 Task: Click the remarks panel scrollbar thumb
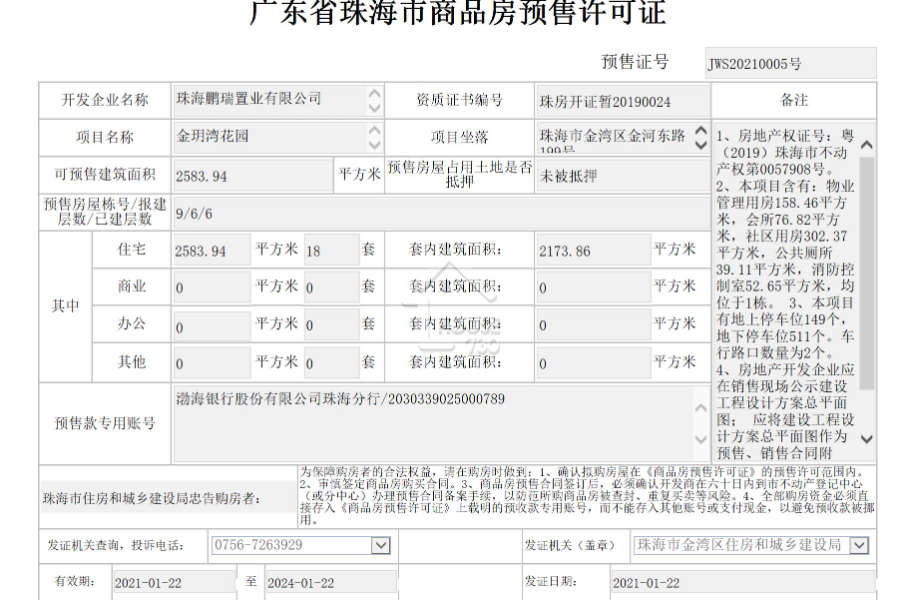pos(867,273)
